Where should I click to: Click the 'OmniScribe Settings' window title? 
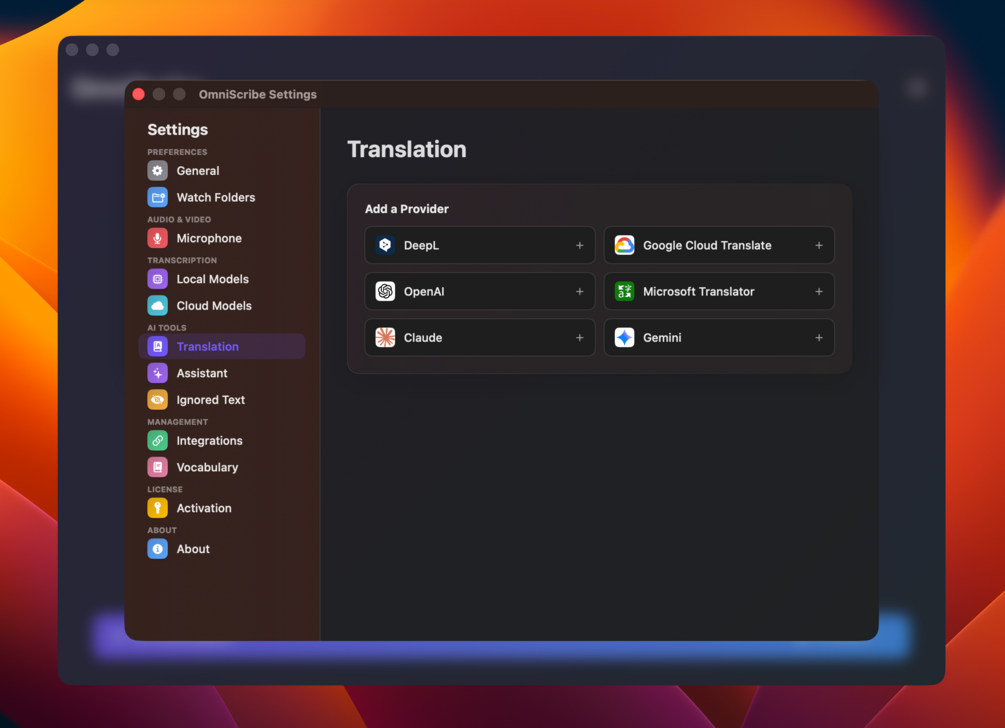coord(258,94)
